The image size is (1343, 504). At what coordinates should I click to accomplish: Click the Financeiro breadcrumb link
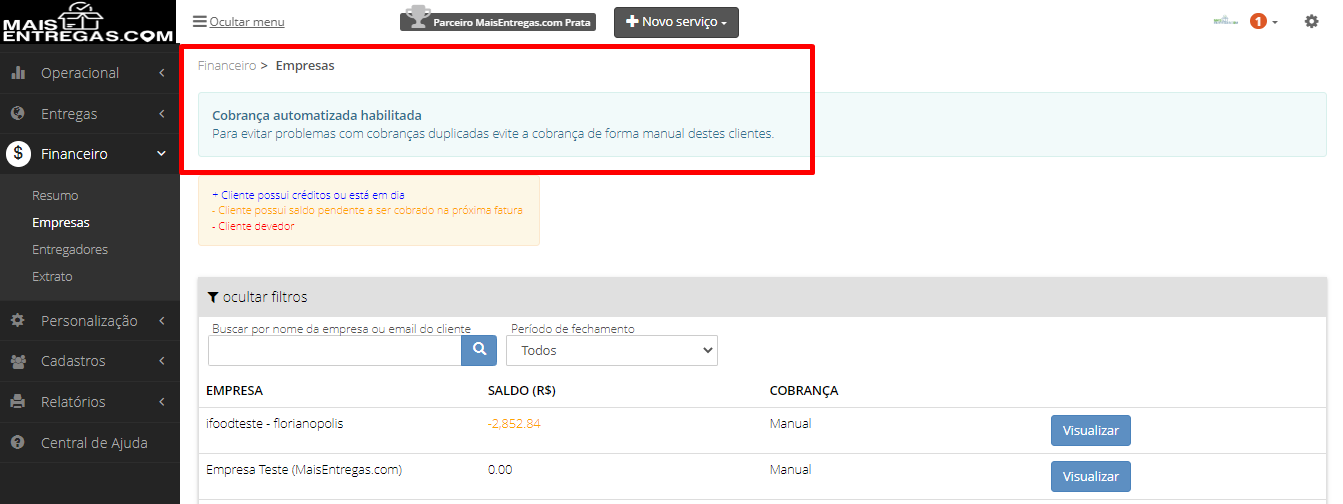tap(227, 66)
